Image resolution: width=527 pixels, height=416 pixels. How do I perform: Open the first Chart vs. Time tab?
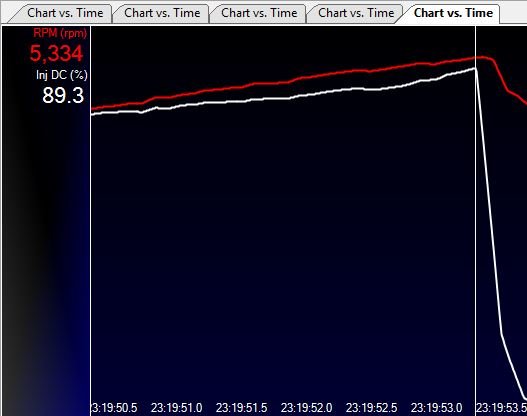click(65, 13)
